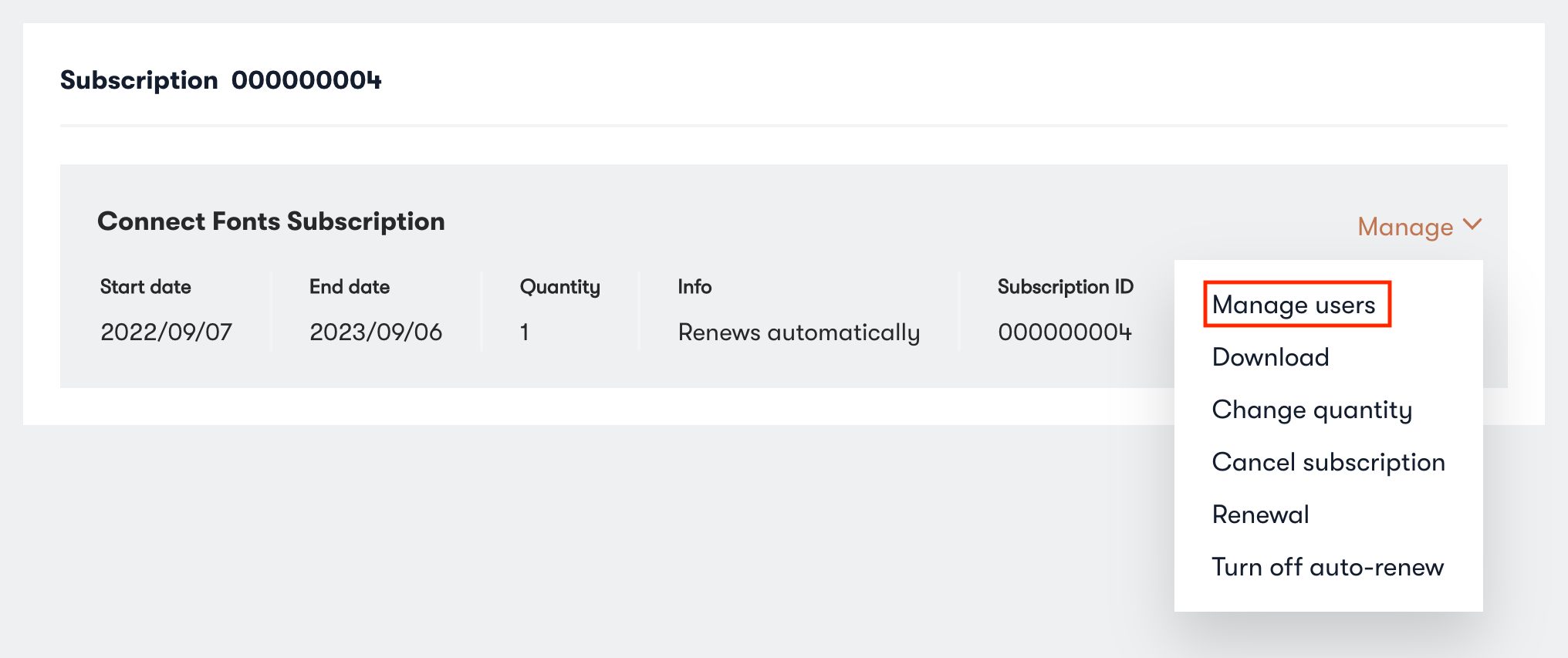Click end date value 2023/09/06
This screenshot has width=1568, height=658.
[376, 332]
